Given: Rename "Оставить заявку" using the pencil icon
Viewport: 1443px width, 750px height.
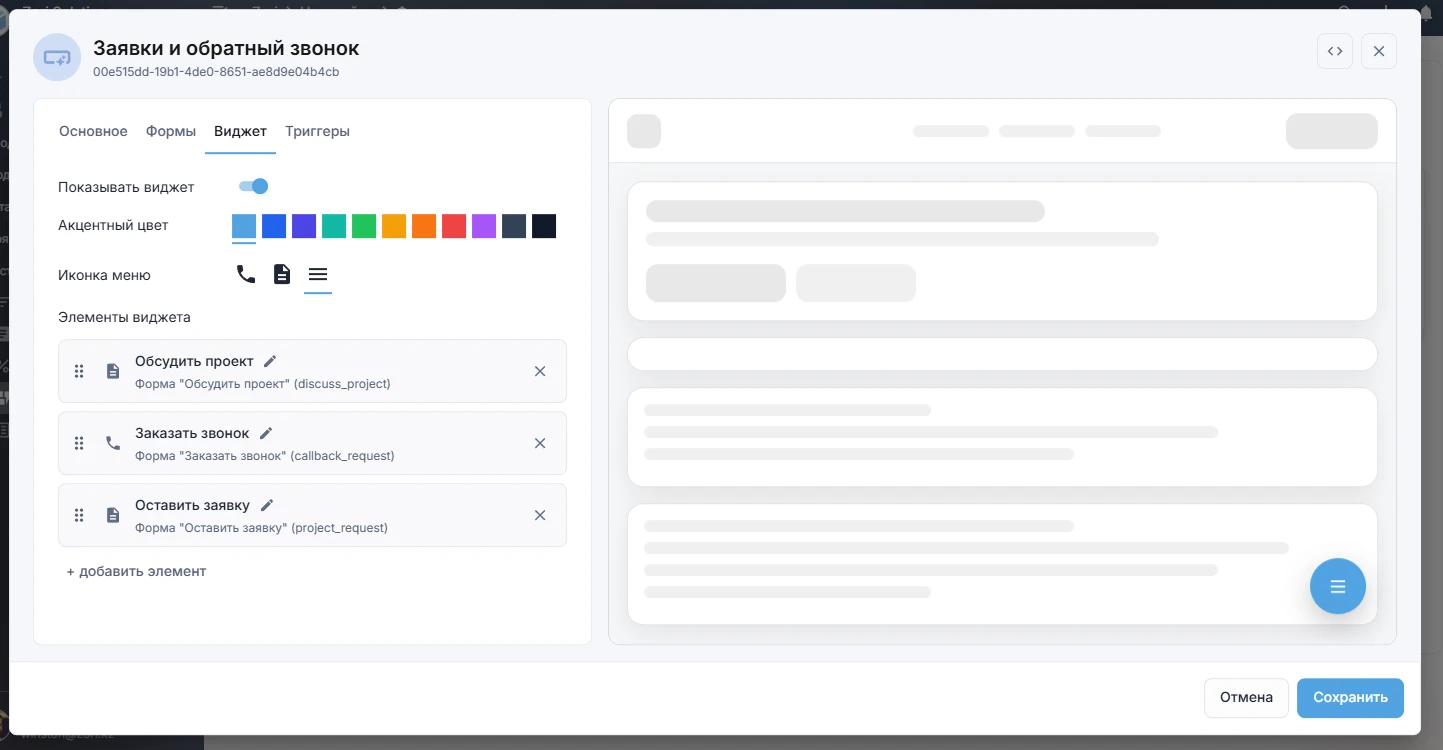Looking at the screenshot, I should coord(267,505).
